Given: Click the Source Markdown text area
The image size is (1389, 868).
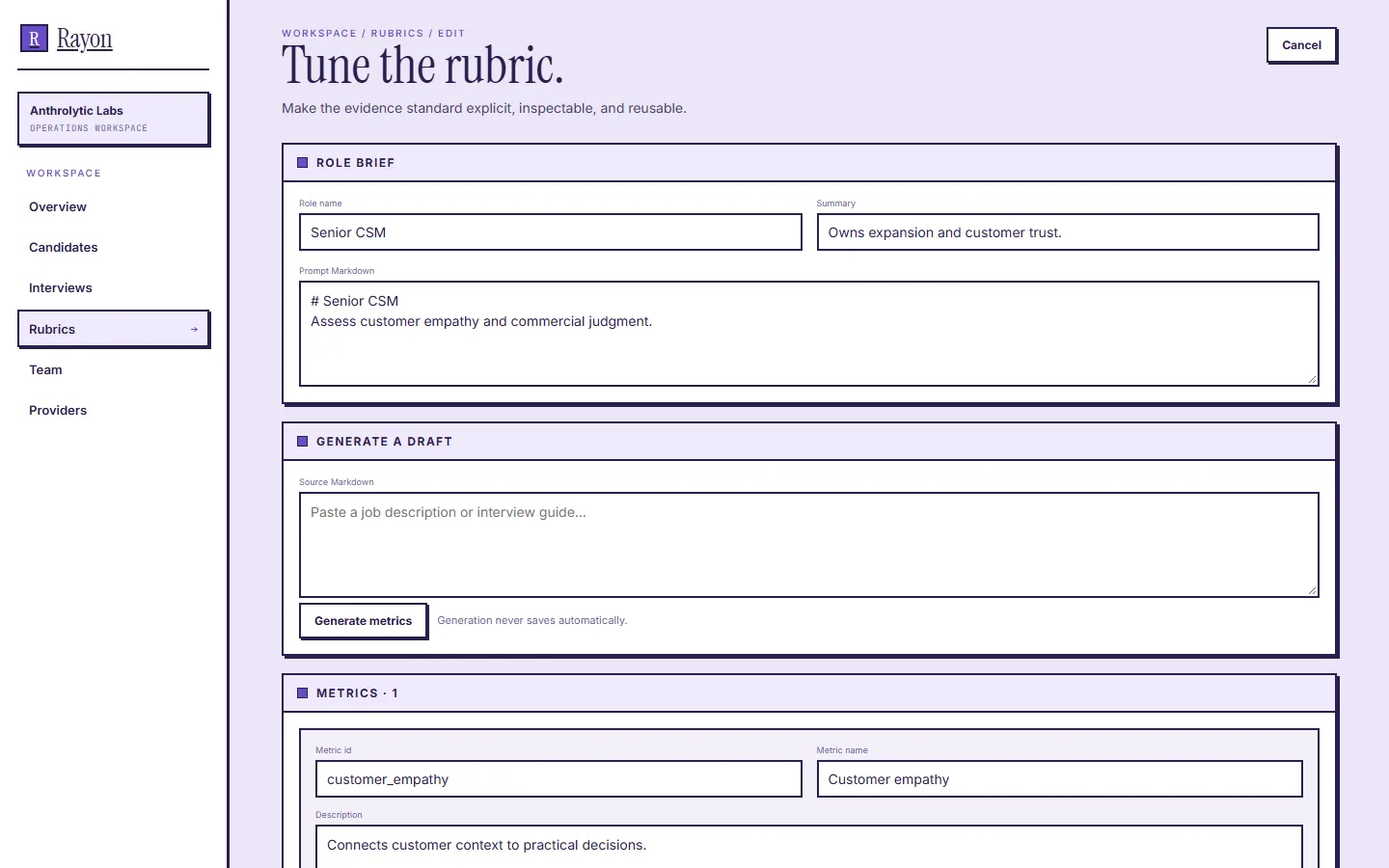Looking at the screenshot, I should pos(808,545).
